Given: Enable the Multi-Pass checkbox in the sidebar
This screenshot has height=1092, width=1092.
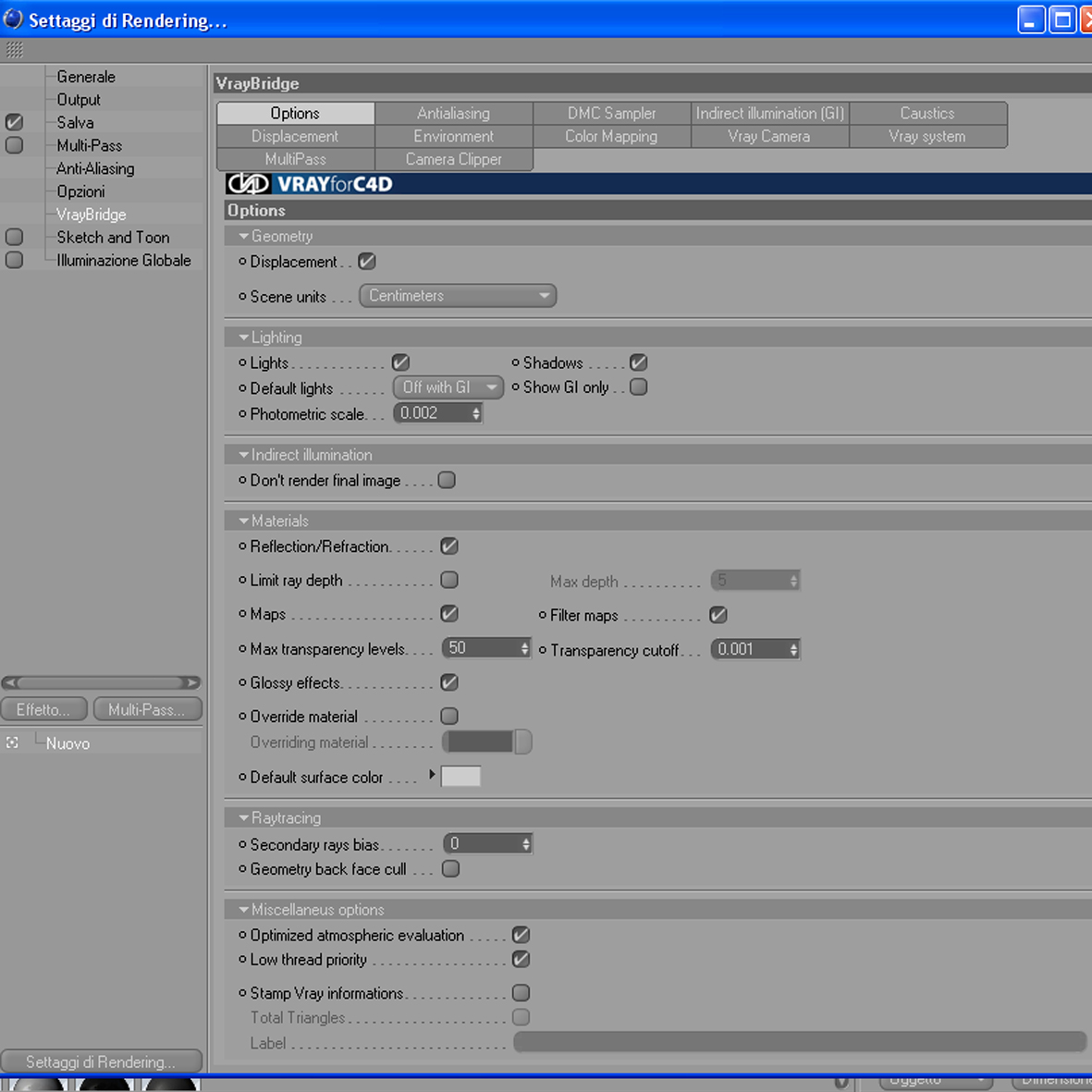Looking at the screenshot, I should point(14,145).
